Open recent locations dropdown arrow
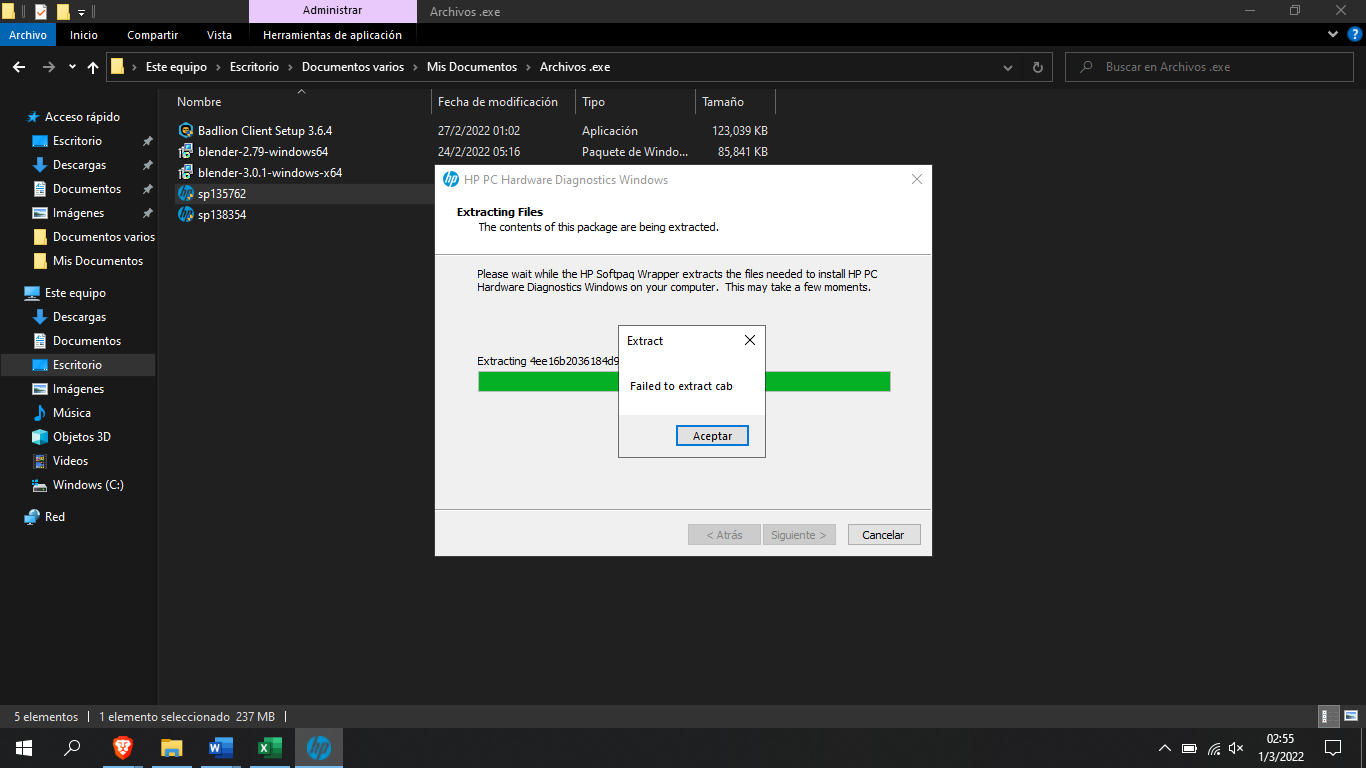This screenshot has width=1366, height=768. 72,67
